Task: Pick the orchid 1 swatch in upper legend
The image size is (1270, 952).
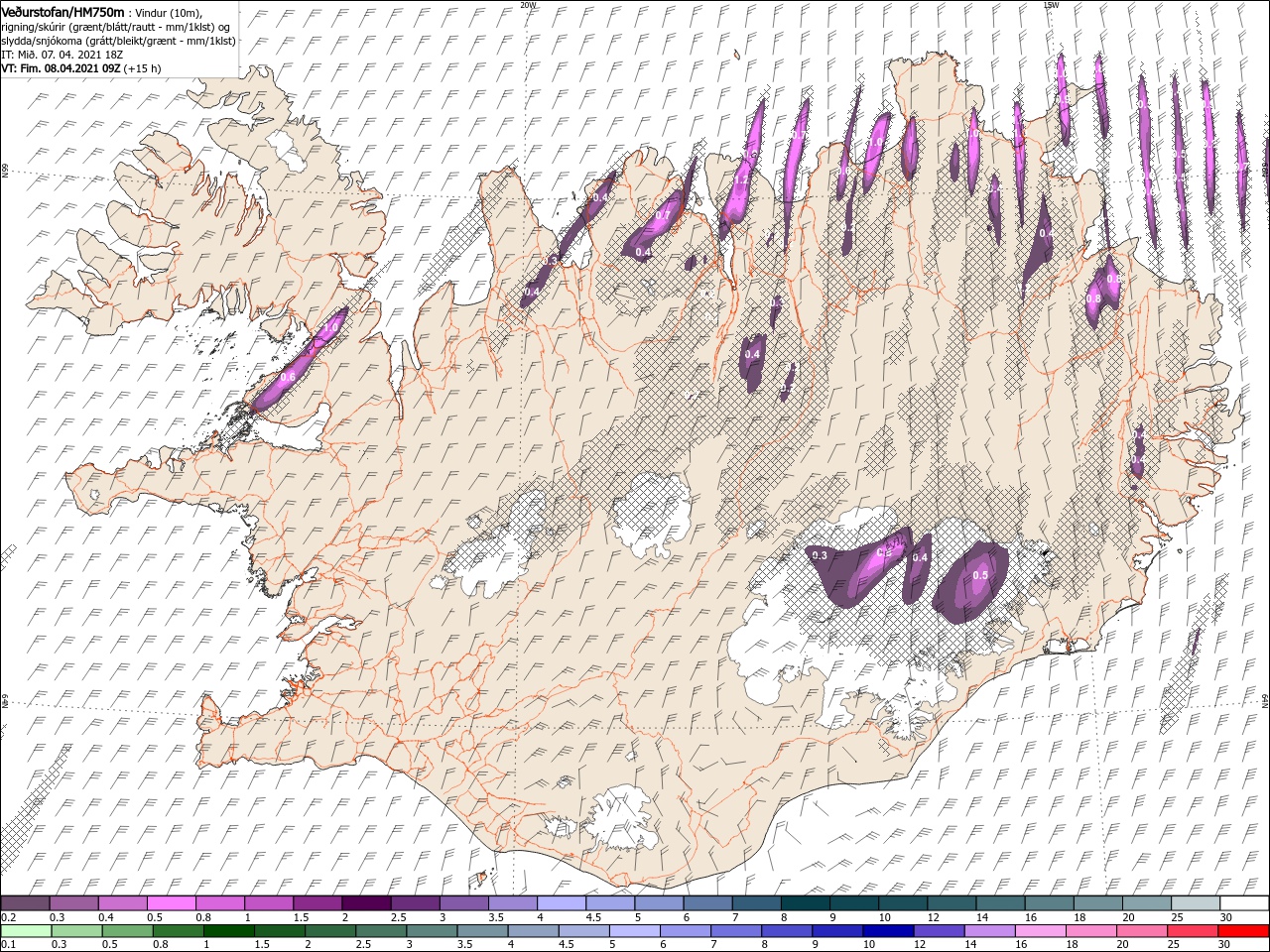Action: coord(268,903)
